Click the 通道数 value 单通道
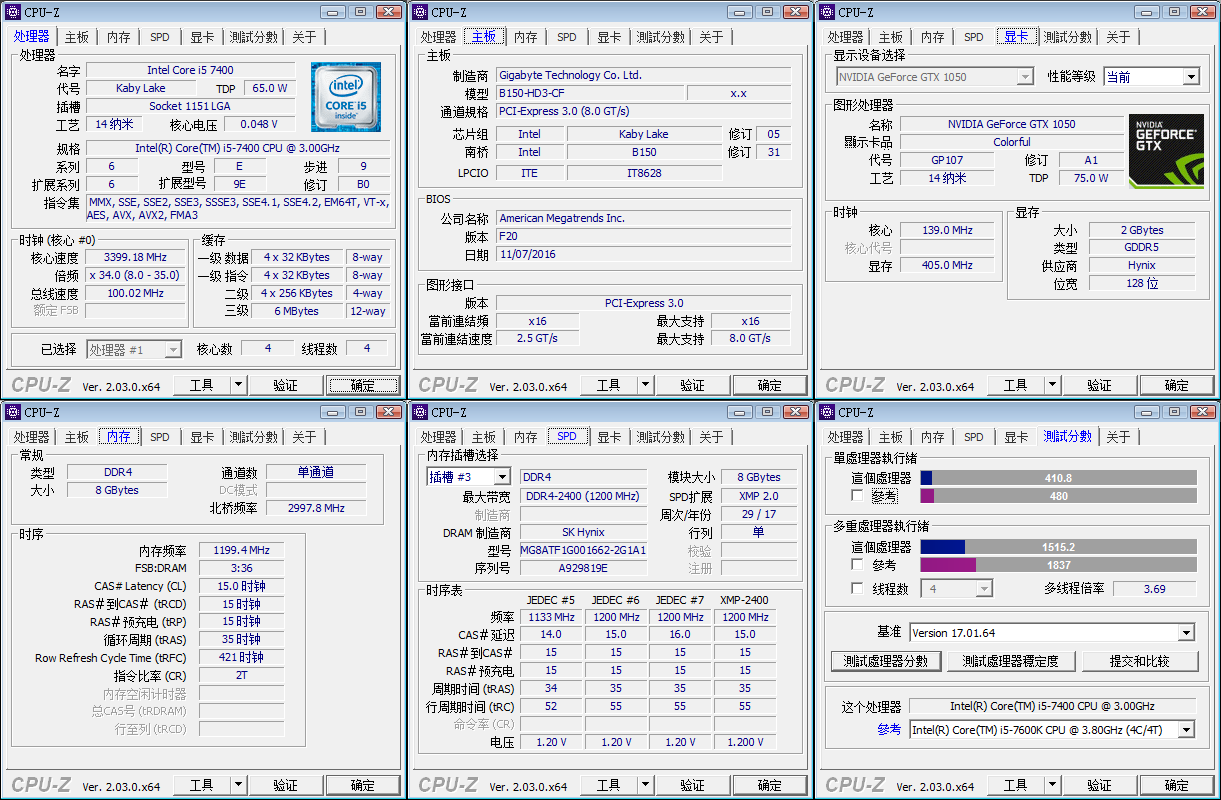 pyautogui.click(x=316, y=472)
